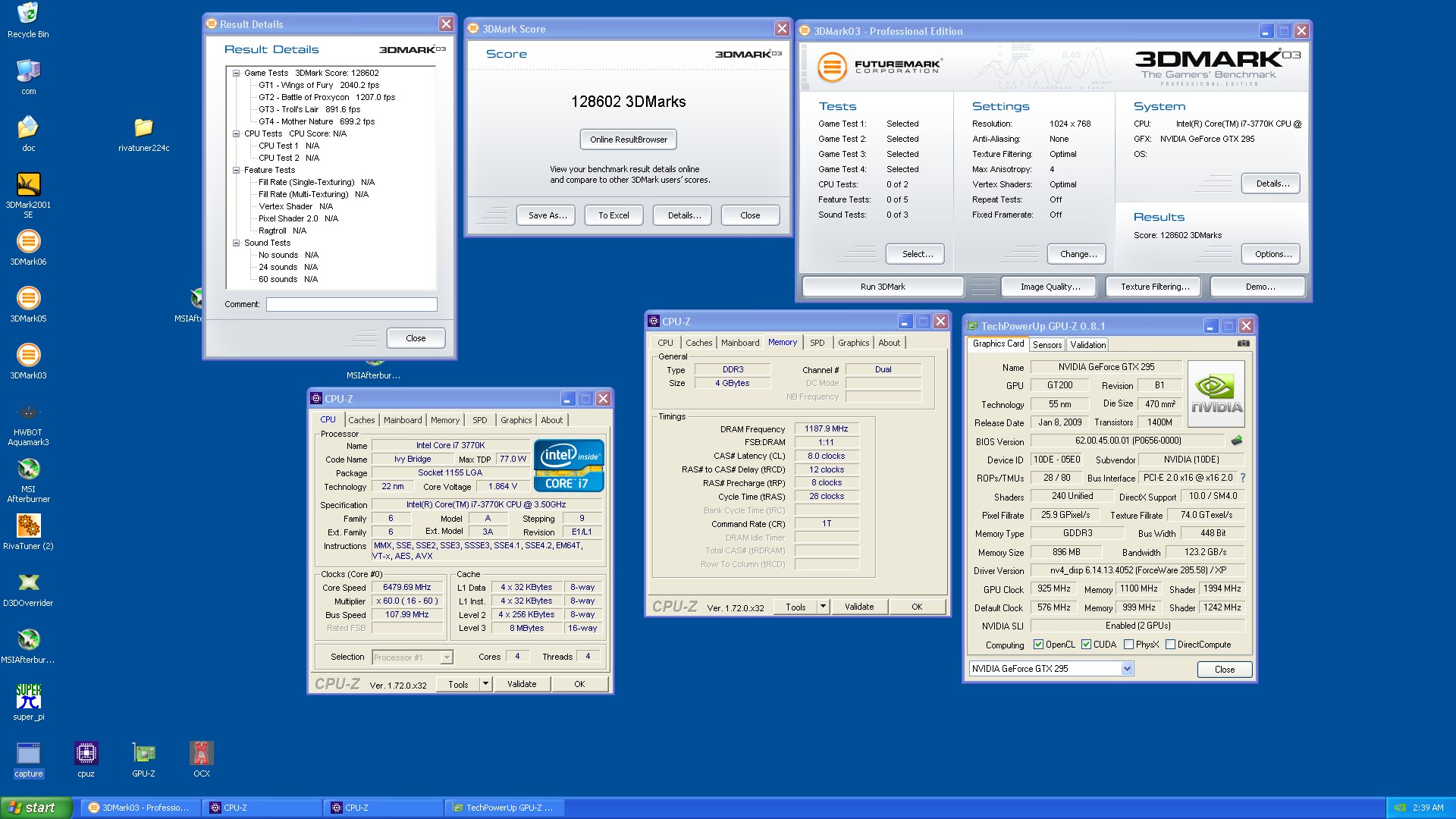
Task: Open the cpuz desktop icon
Action: (x=86, y=760)
